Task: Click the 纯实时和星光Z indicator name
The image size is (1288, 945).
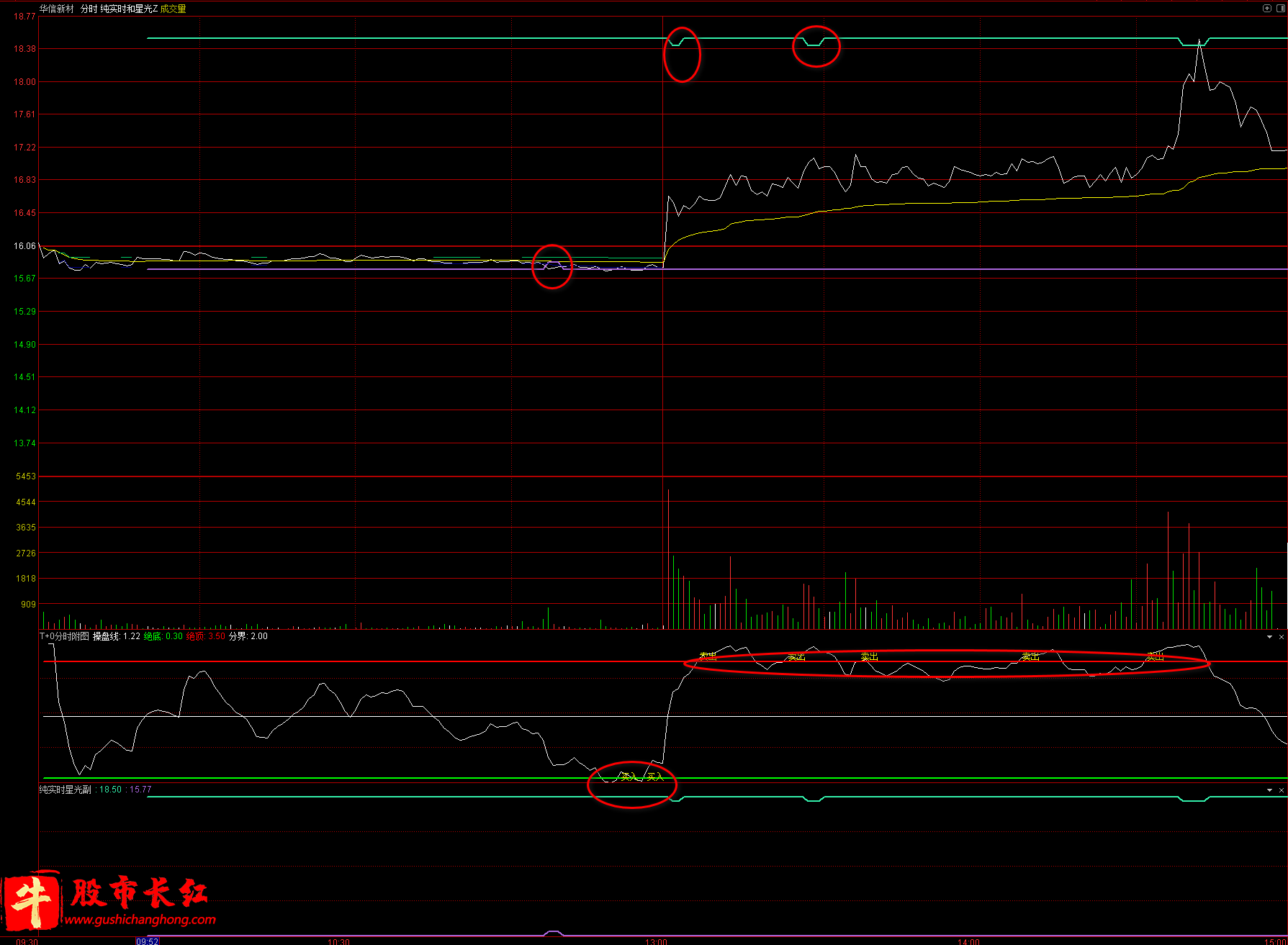Action: (x=129, y=9)
